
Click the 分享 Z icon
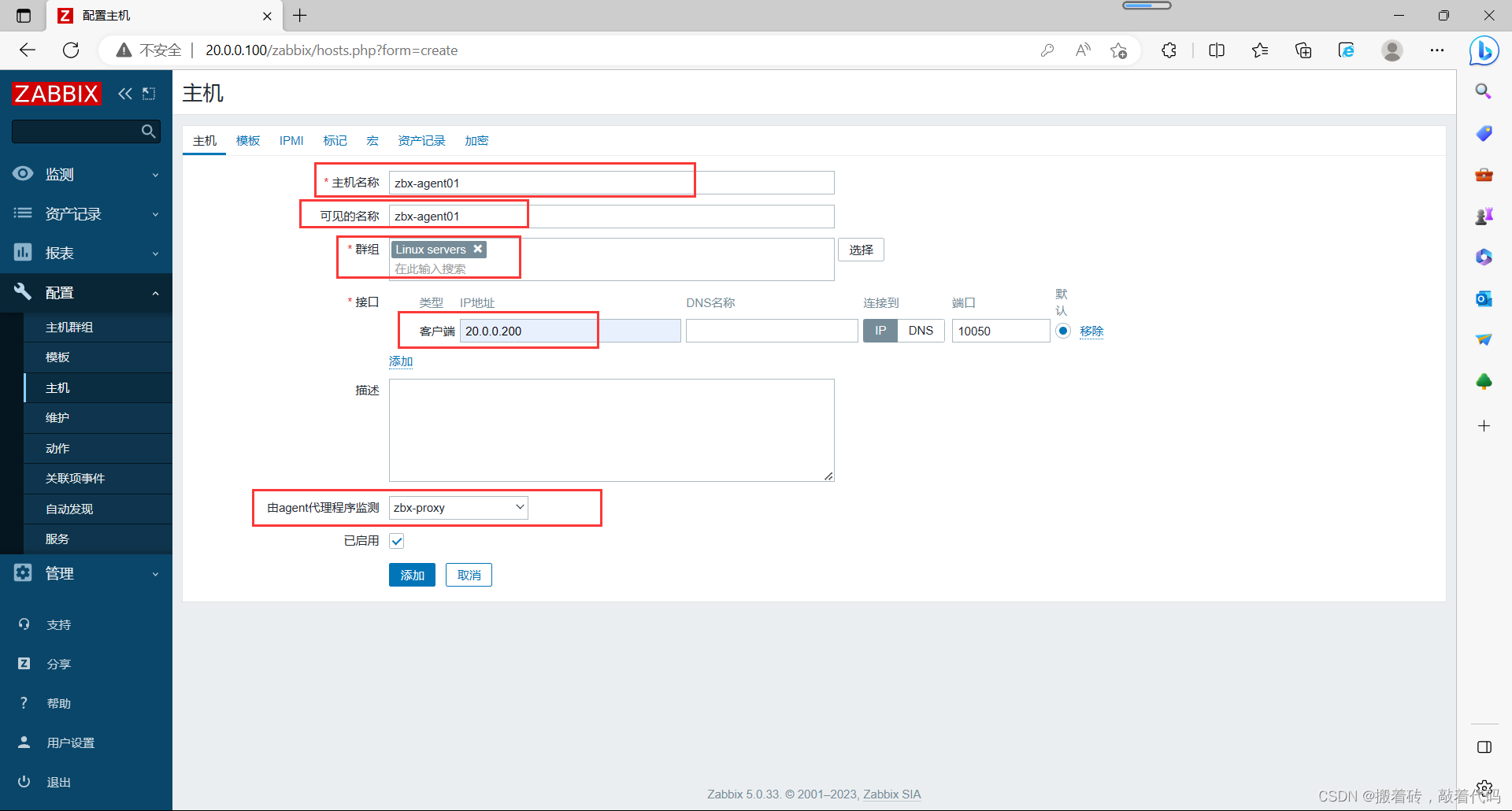click(x=24, y=663)
